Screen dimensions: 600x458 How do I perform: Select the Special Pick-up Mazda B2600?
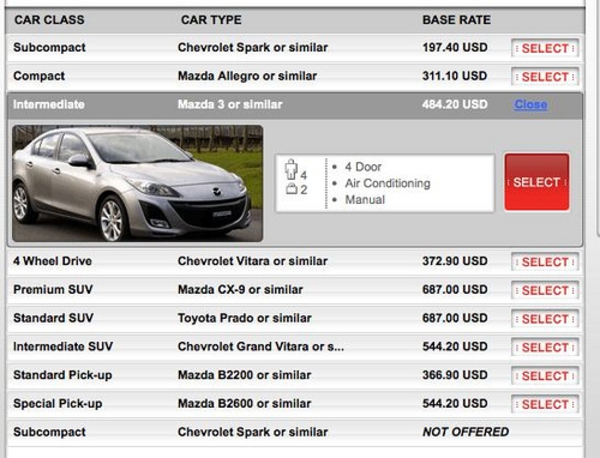coord(544,404)
